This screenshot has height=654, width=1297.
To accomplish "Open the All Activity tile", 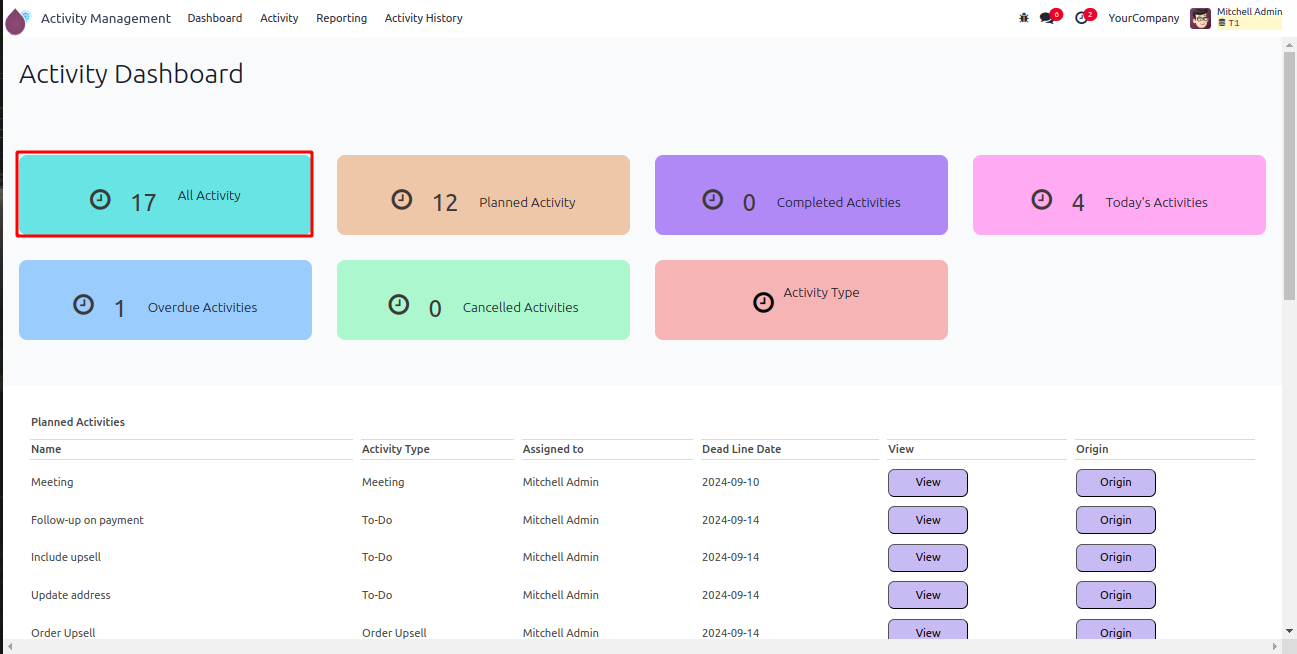I will tap(165, 195).
